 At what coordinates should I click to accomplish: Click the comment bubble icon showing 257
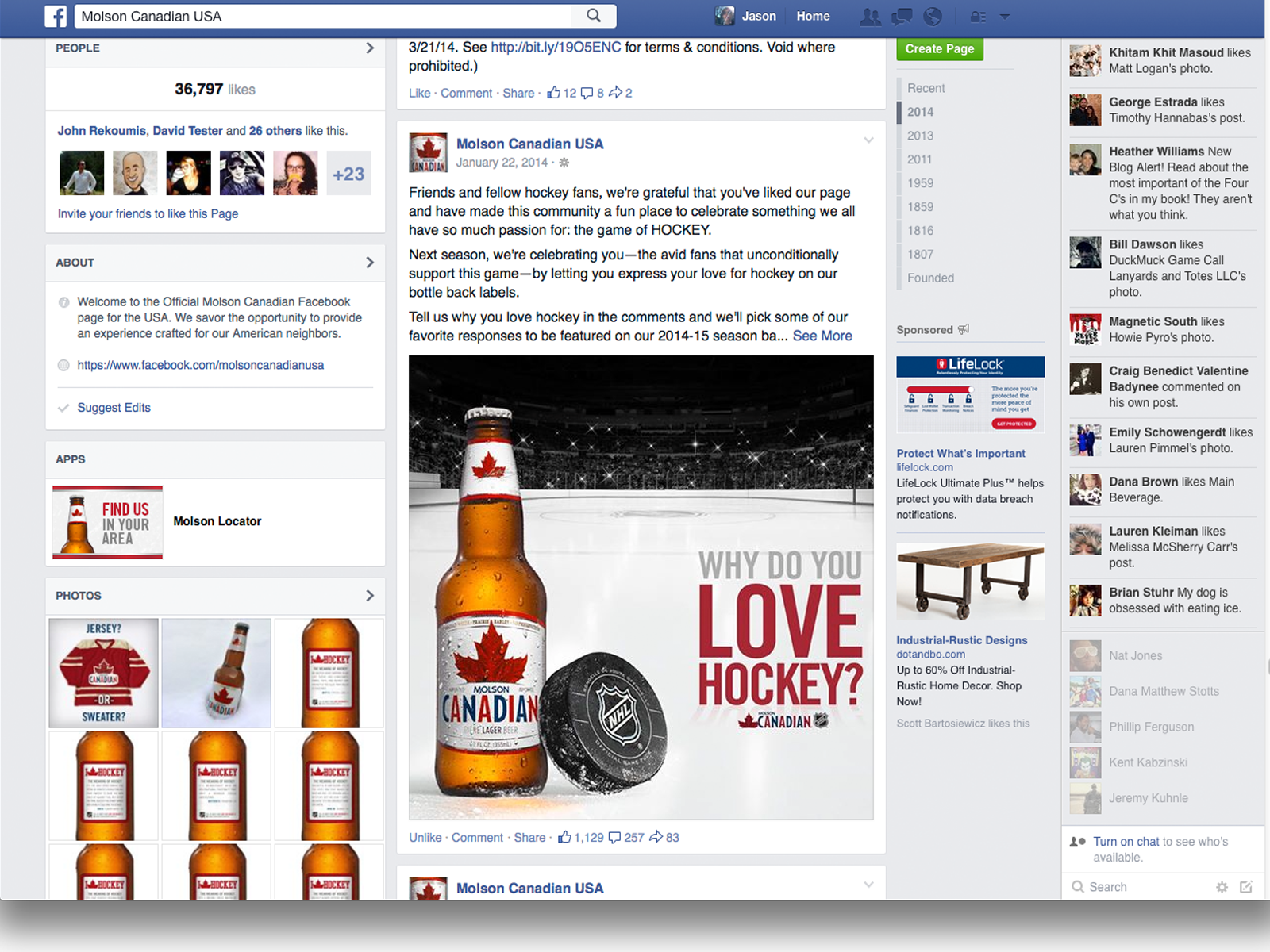(x=614, y=838)
